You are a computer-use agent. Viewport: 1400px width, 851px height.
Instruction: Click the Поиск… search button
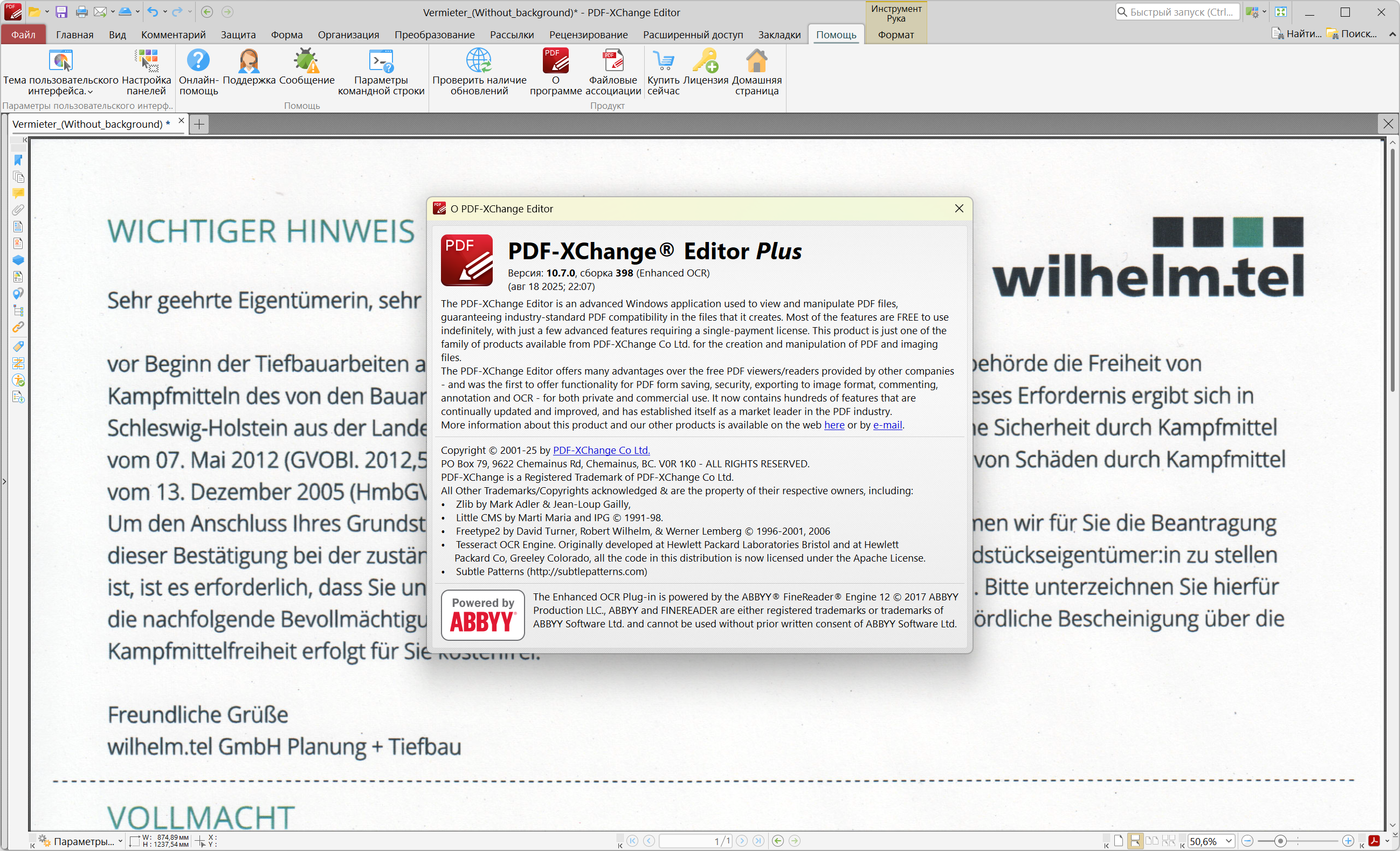(x=1351, y=34)
